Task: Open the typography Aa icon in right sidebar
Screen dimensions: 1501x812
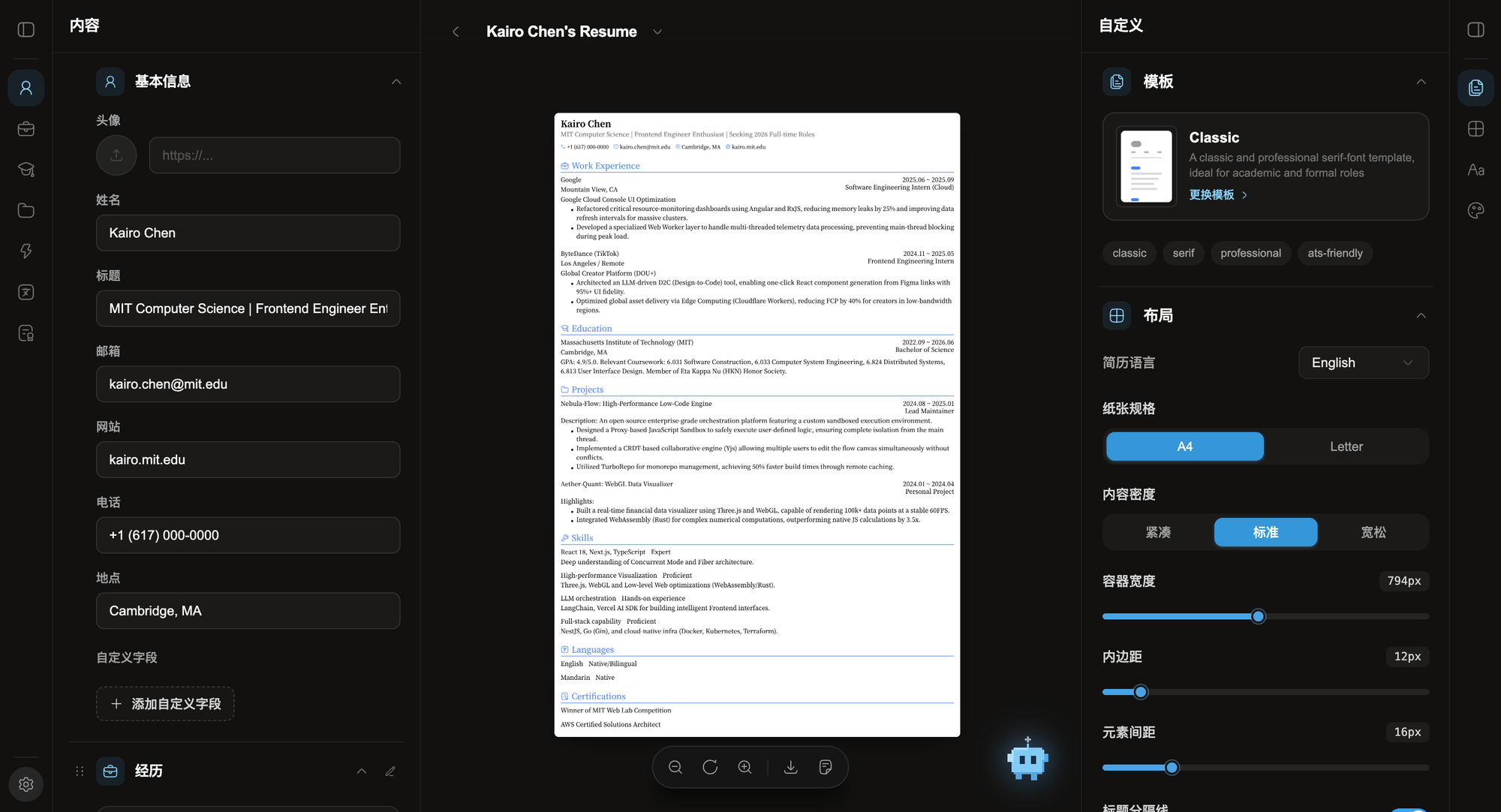Action: click(x=1475, y=170)
